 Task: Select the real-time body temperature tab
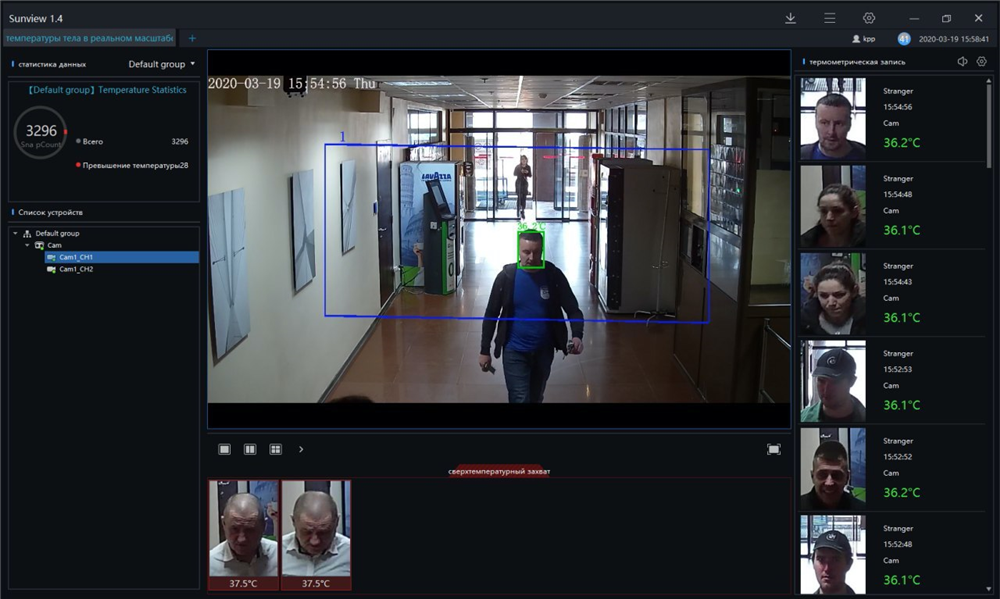tap(89, 38)
